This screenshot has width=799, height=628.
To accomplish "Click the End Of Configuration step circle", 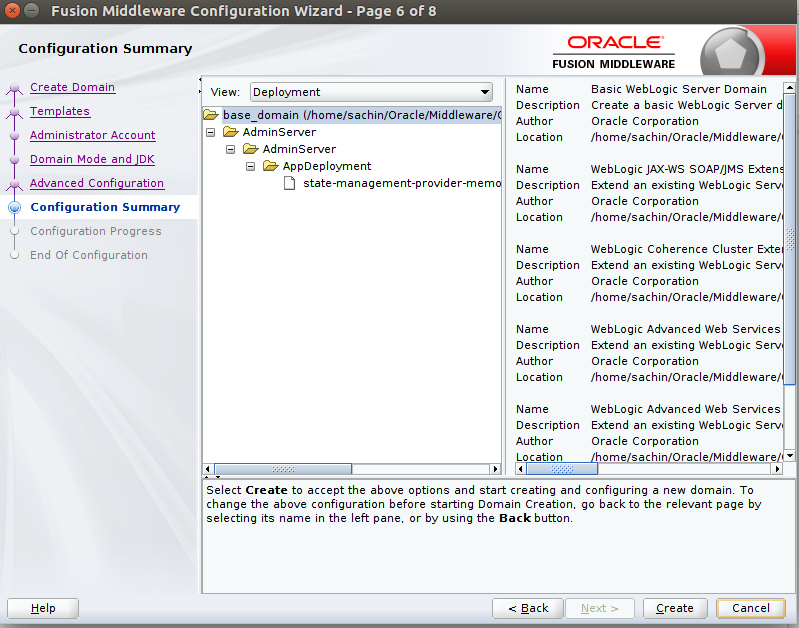I will point(15,255).
